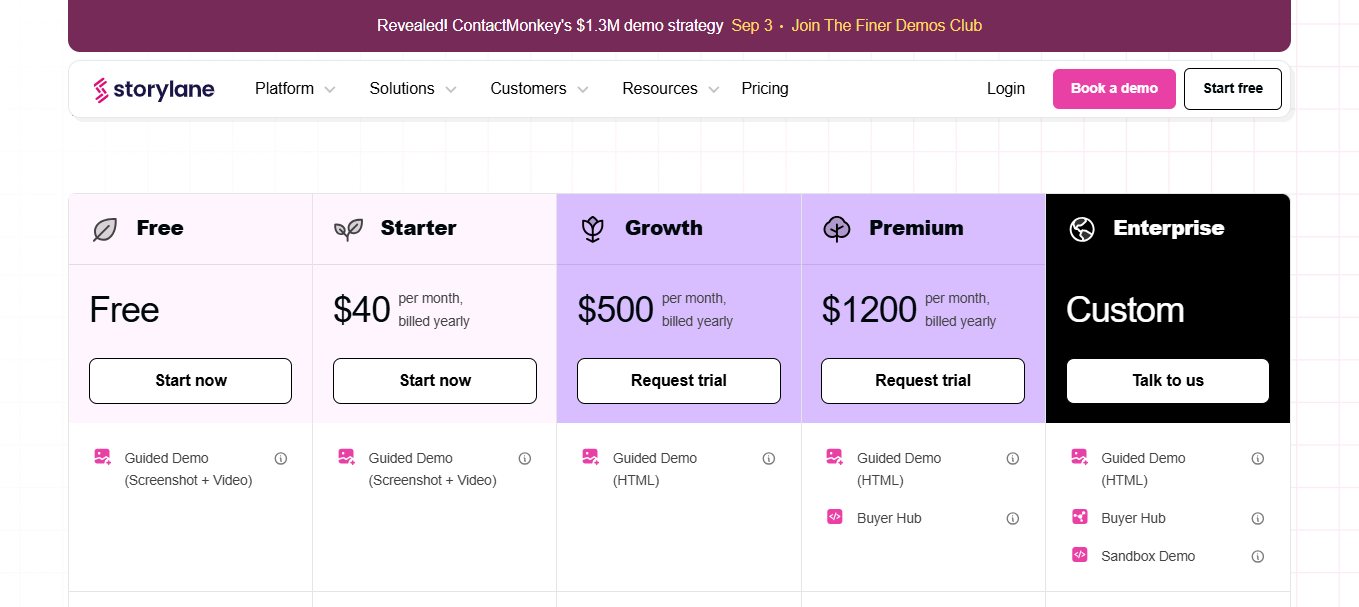1359x607 pixels.
Task: Expand the Platform dropdown menu
Action: (295, 89)
